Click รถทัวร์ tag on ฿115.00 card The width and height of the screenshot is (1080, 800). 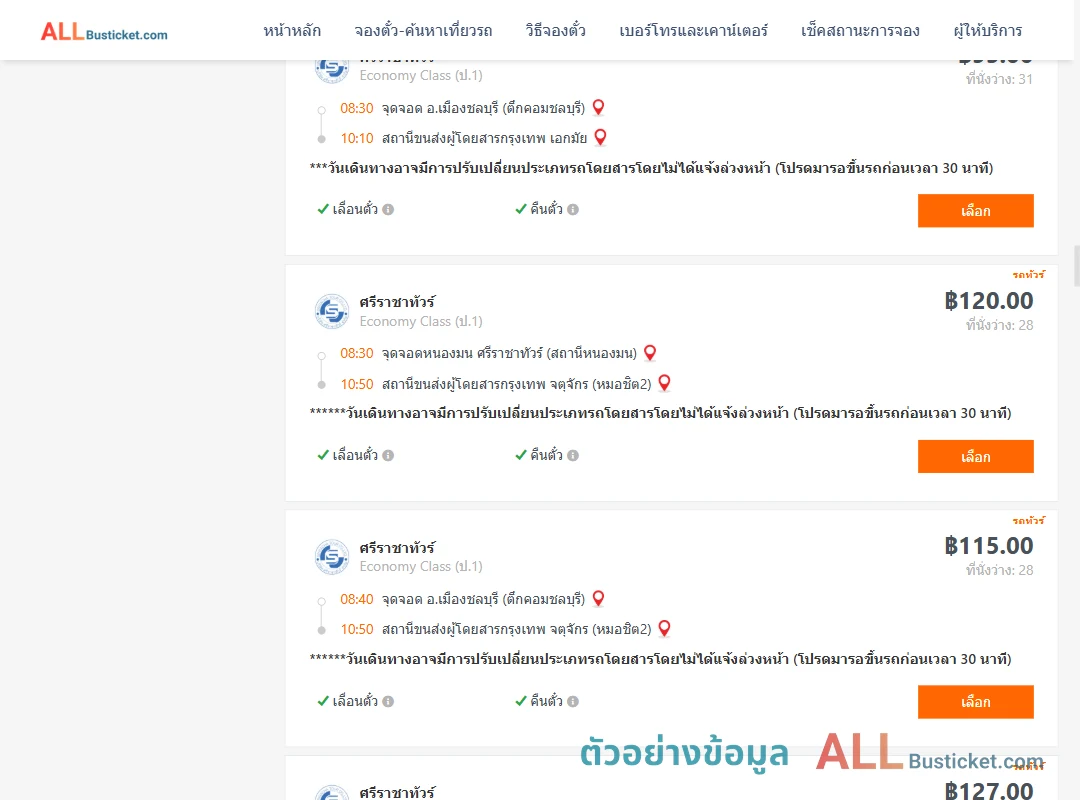(x=1028, y=520)
